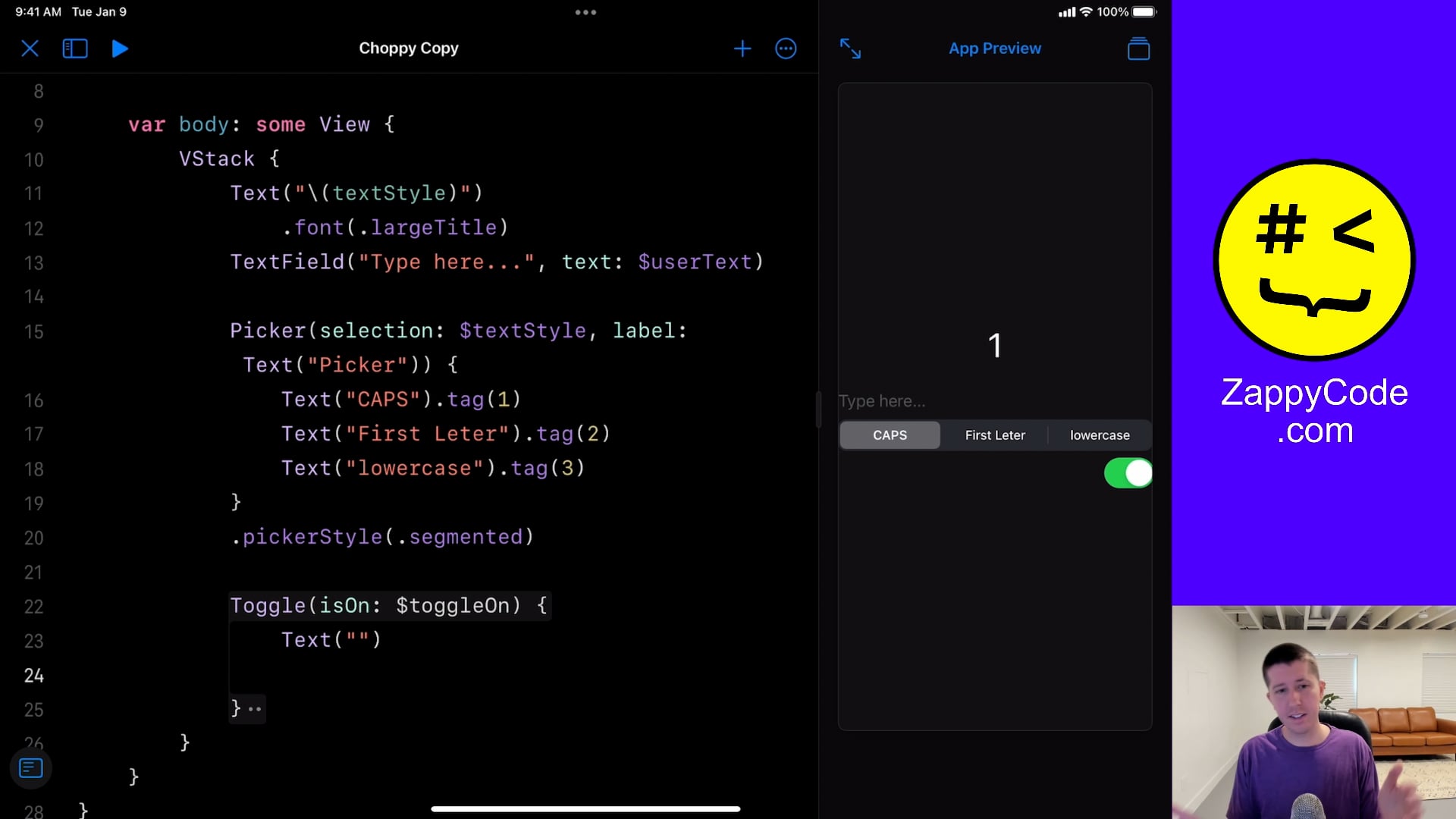Screen dimensions: 1456x819
Task: Tap the home indicator bar at bottom
Action: tap(585, 809)
